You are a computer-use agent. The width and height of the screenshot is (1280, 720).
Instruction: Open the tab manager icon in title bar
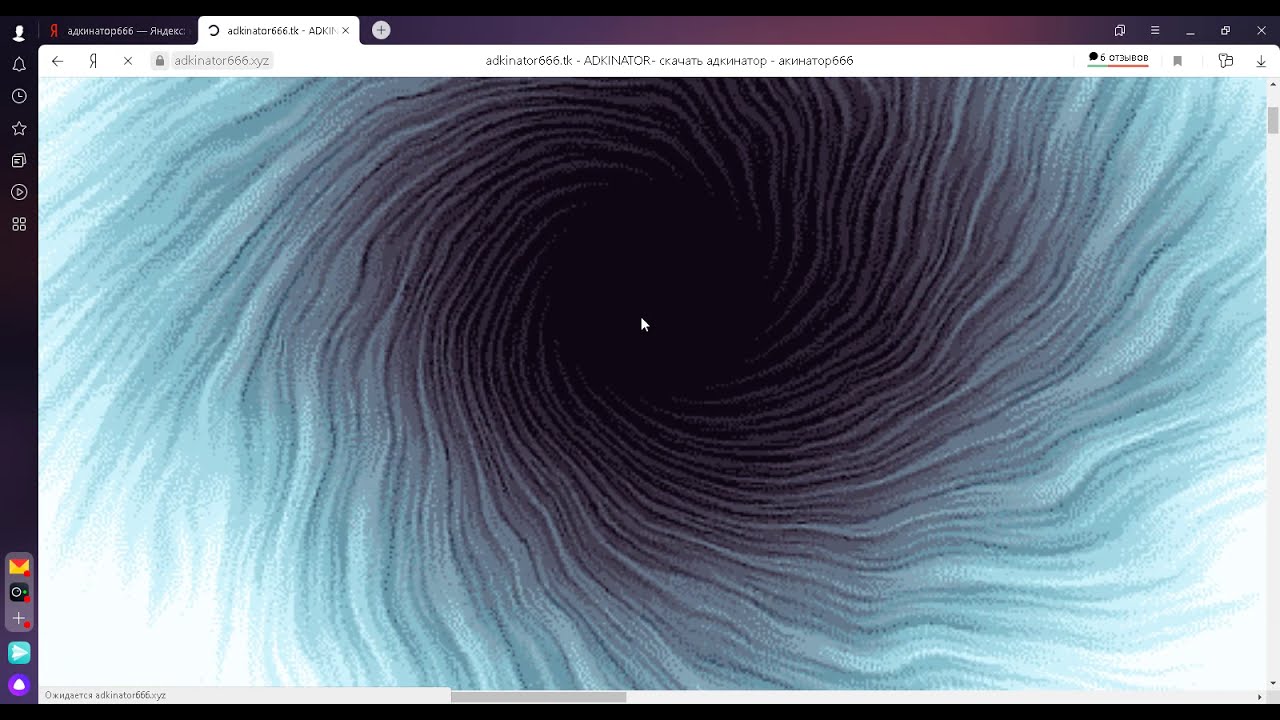click(1120, 31)
